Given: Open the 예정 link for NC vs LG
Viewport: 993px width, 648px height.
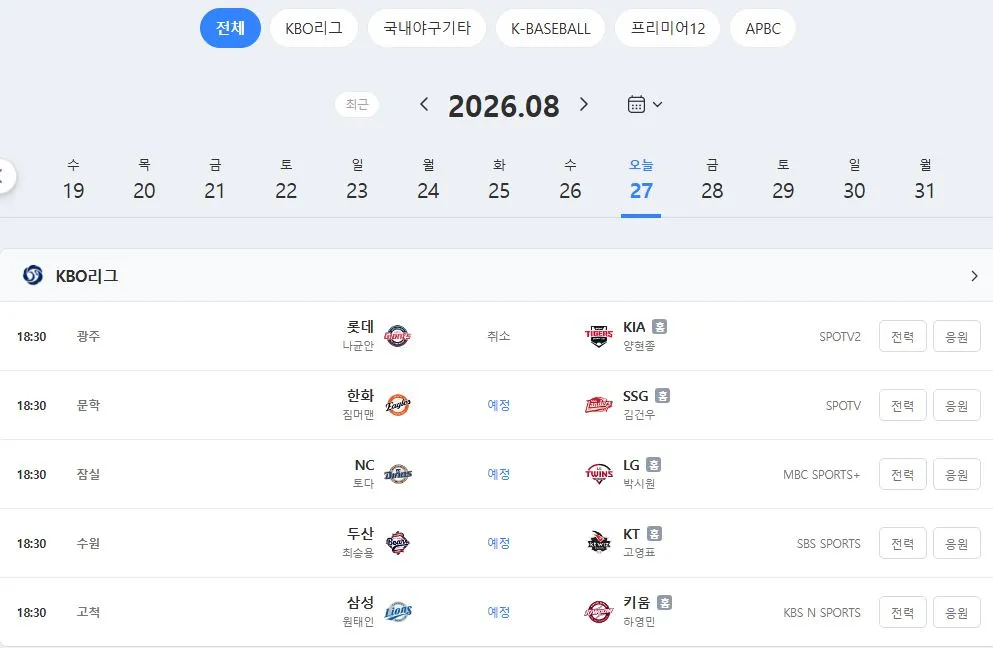Looking at the screenshot, I should point(498,474).
